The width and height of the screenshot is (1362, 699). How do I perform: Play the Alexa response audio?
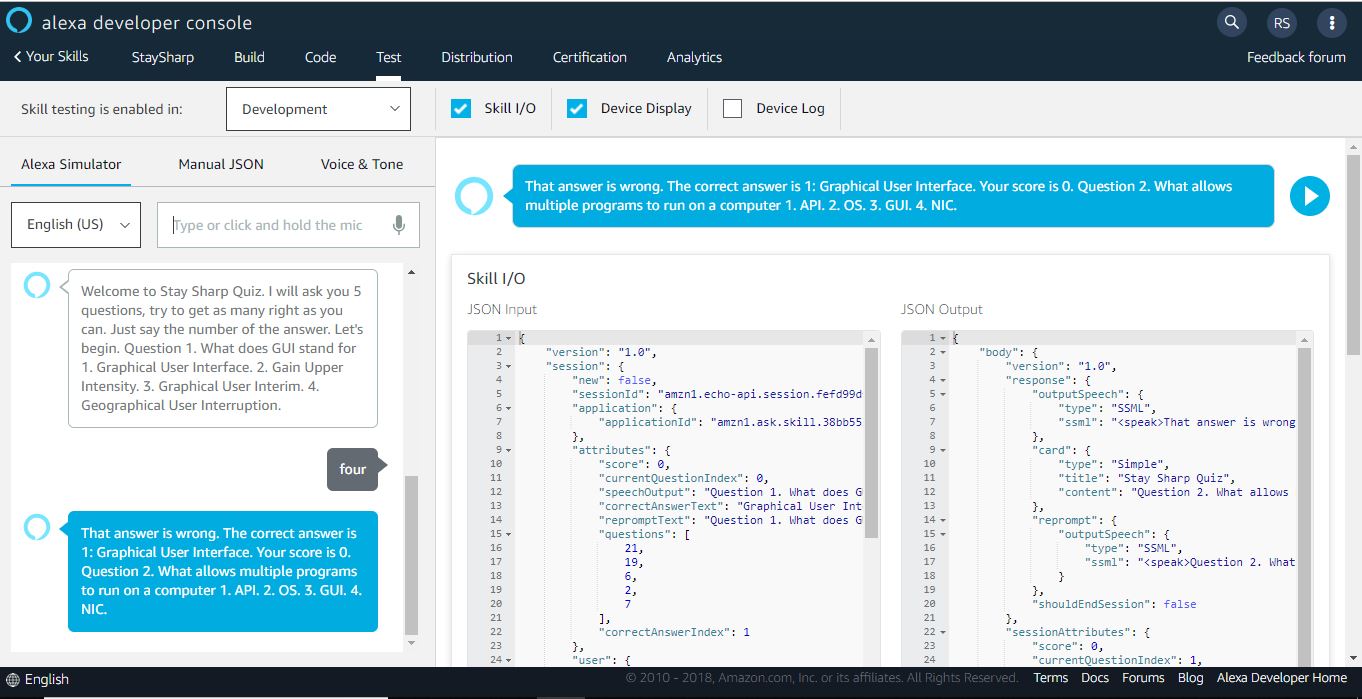[x=1309, y=196]
